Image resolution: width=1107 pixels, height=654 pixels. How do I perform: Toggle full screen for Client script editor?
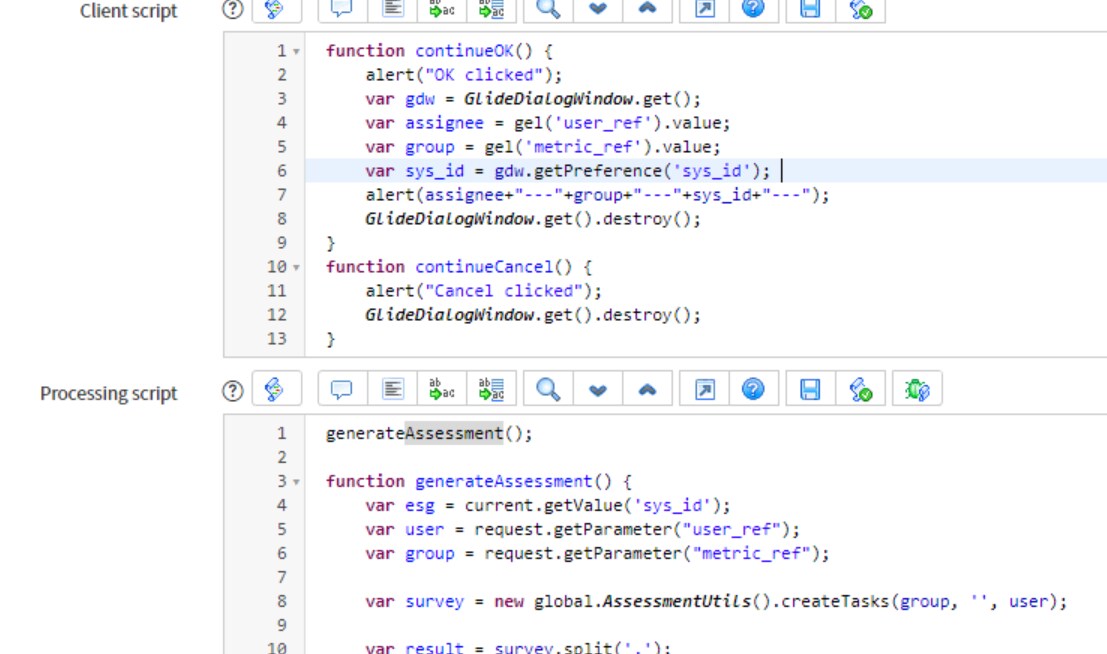705,9
